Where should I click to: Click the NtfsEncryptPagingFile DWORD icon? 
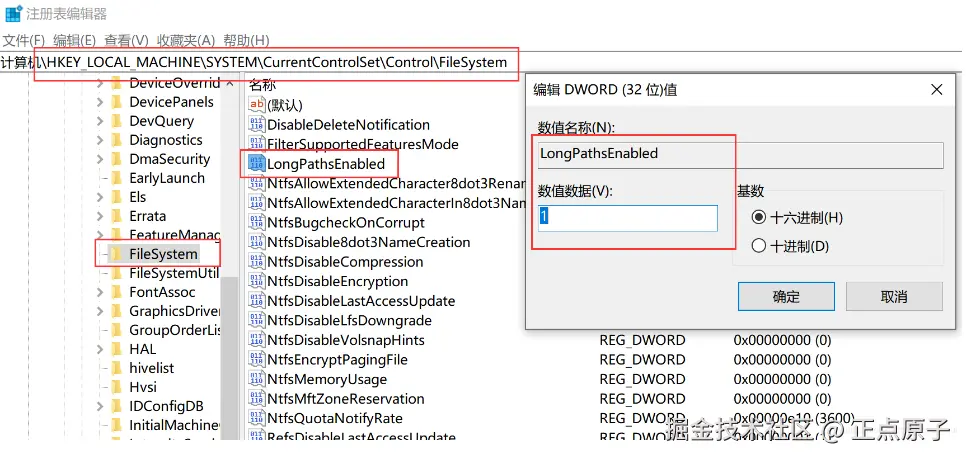(256, 360)
